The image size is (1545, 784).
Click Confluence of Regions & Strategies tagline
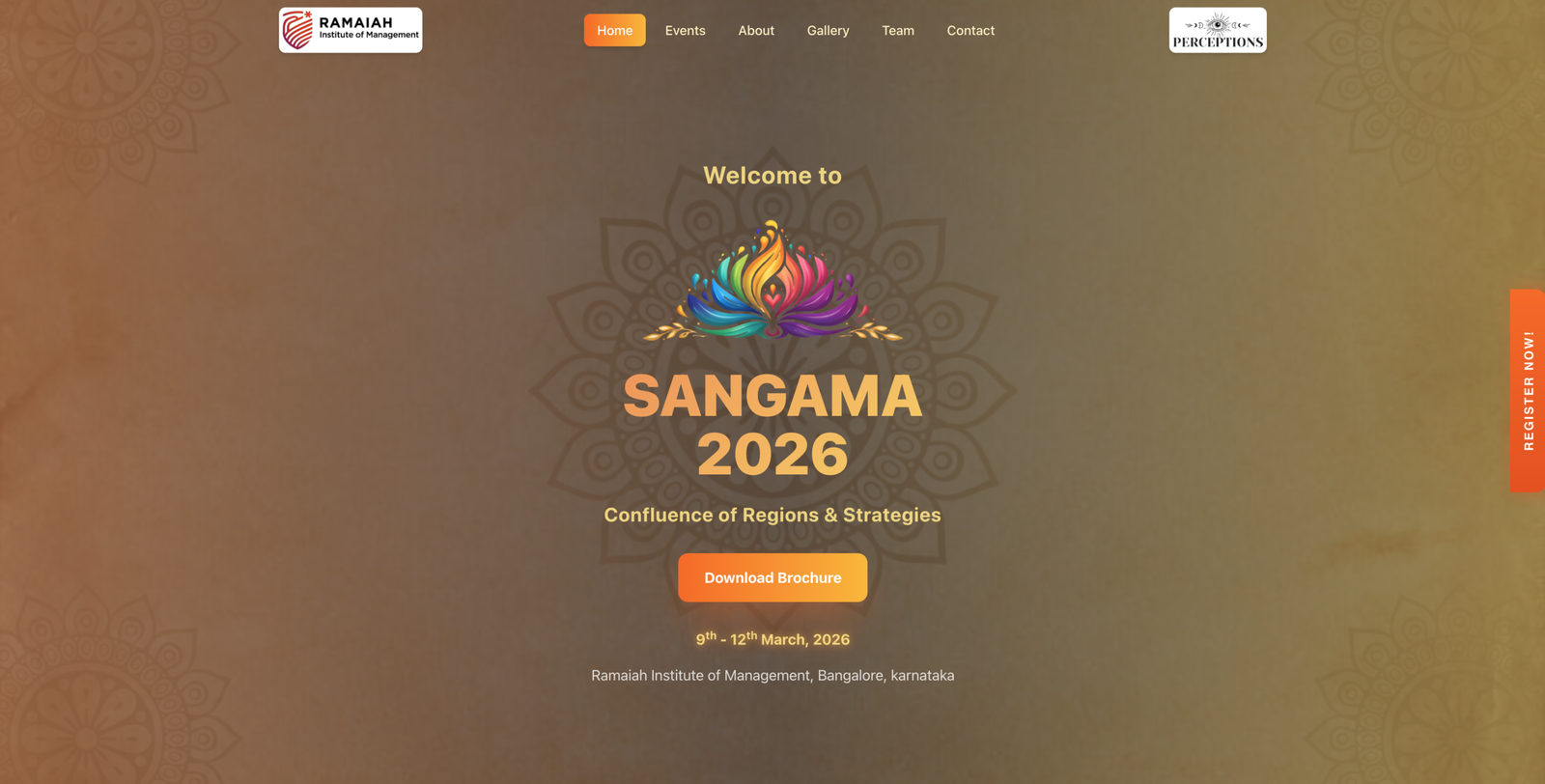pos(772,515)
